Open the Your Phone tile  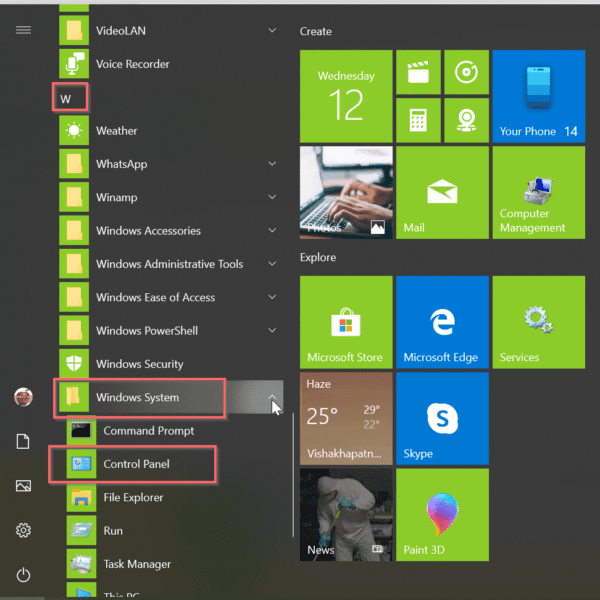pyautogui.click(x=538, y=96)
